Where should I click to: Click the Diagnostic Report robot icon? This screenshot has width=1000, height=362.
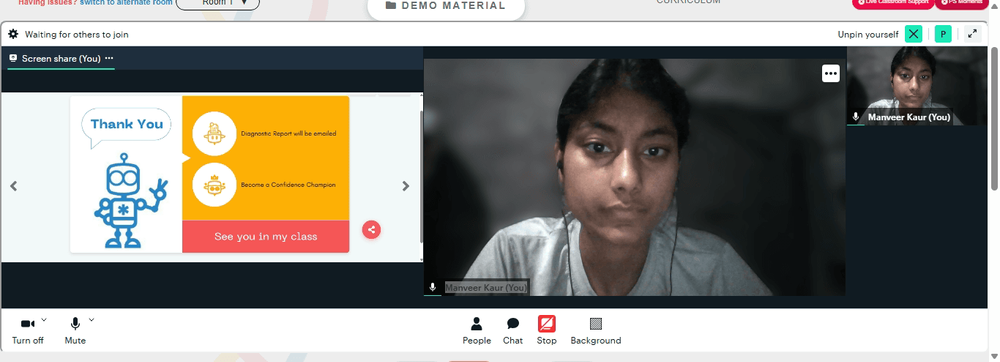point(214,133)
